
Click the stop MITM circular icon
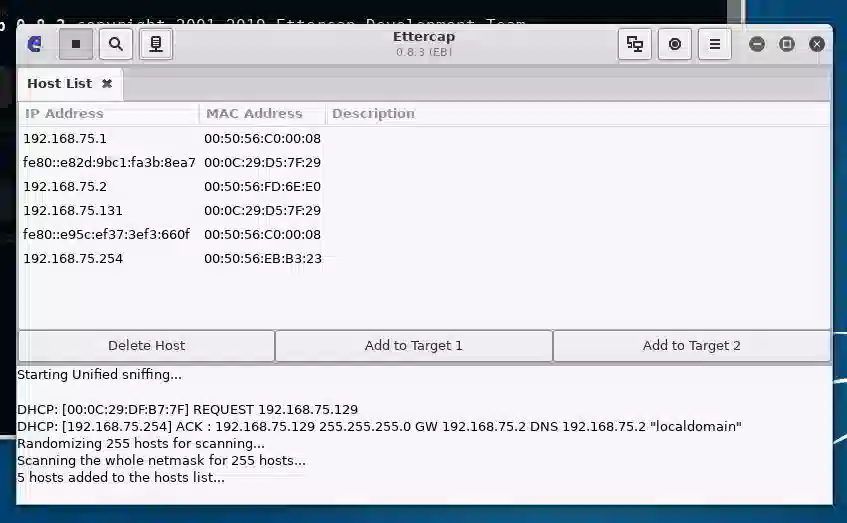[675, 44]
